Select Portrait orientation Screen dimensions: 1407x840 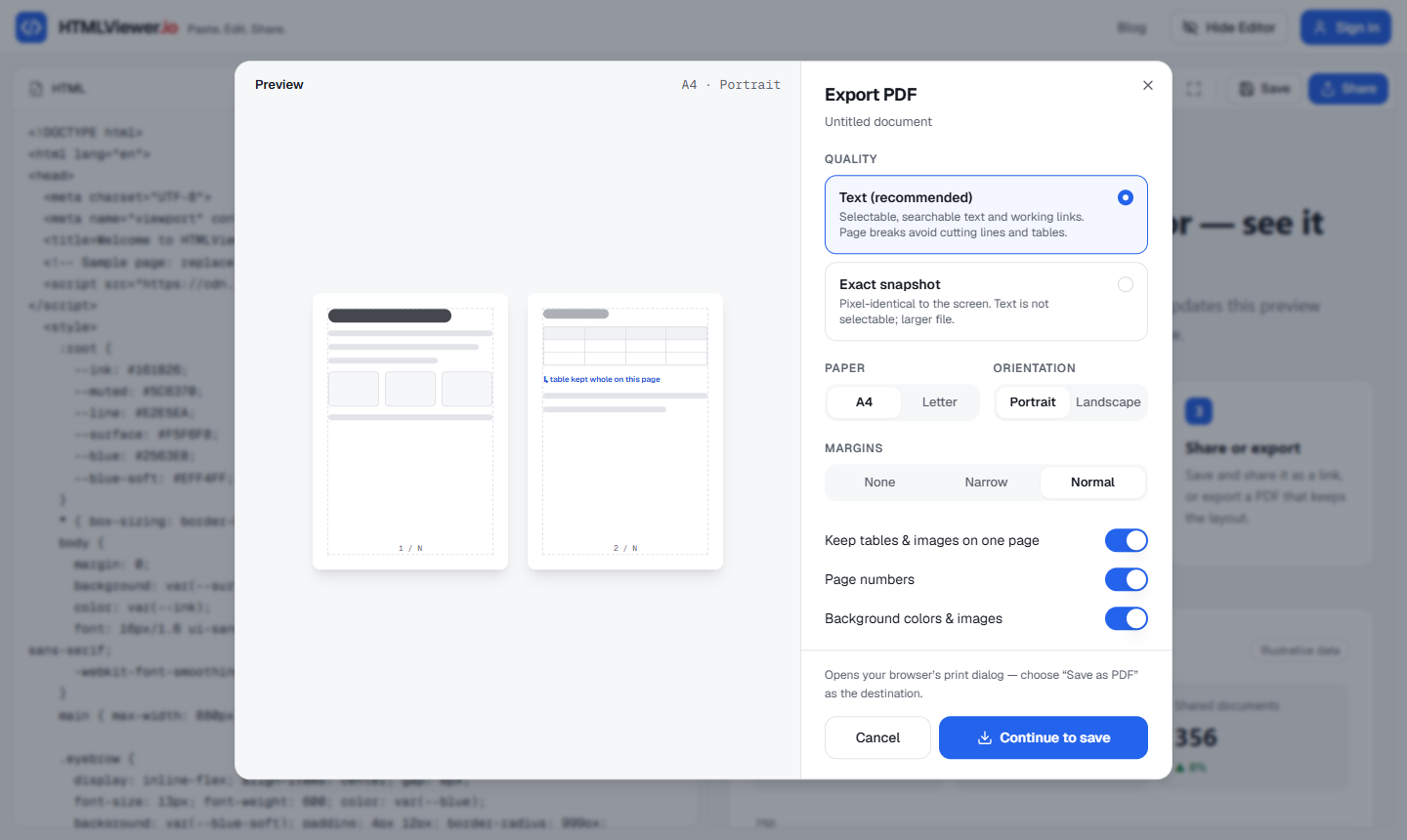tap(1033, 402)
